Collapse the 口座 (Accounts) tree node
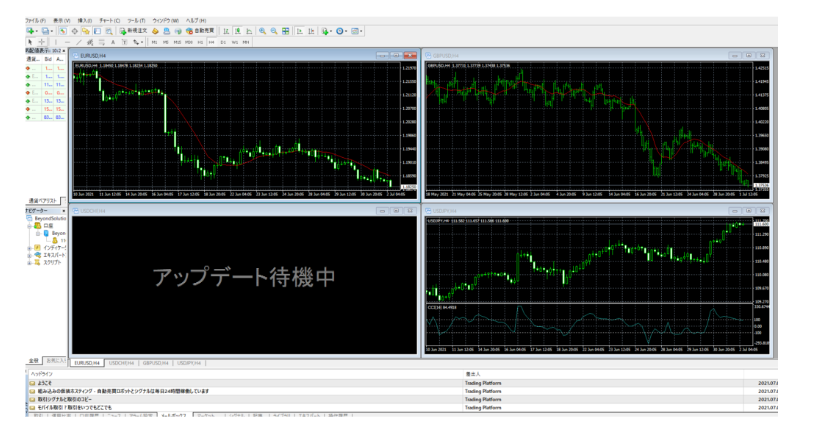The height and width of the screenshot is (432, 834). click(x=29, y=226)
